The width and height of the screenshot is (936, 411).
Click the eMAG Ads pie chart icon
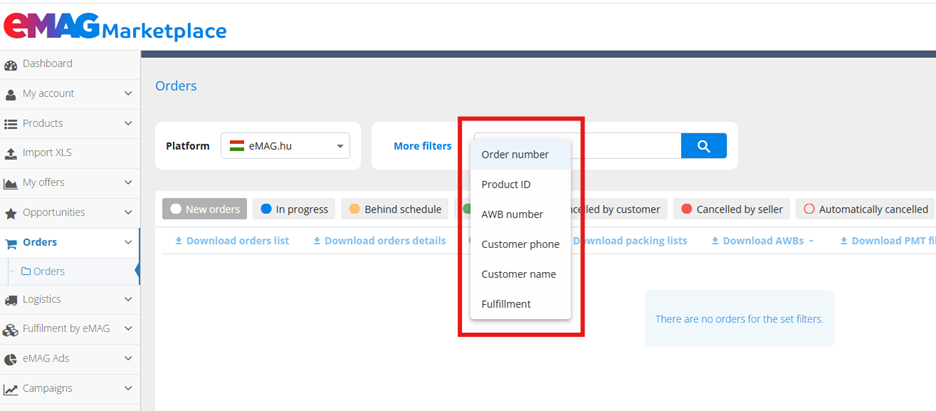coord(11,359)
